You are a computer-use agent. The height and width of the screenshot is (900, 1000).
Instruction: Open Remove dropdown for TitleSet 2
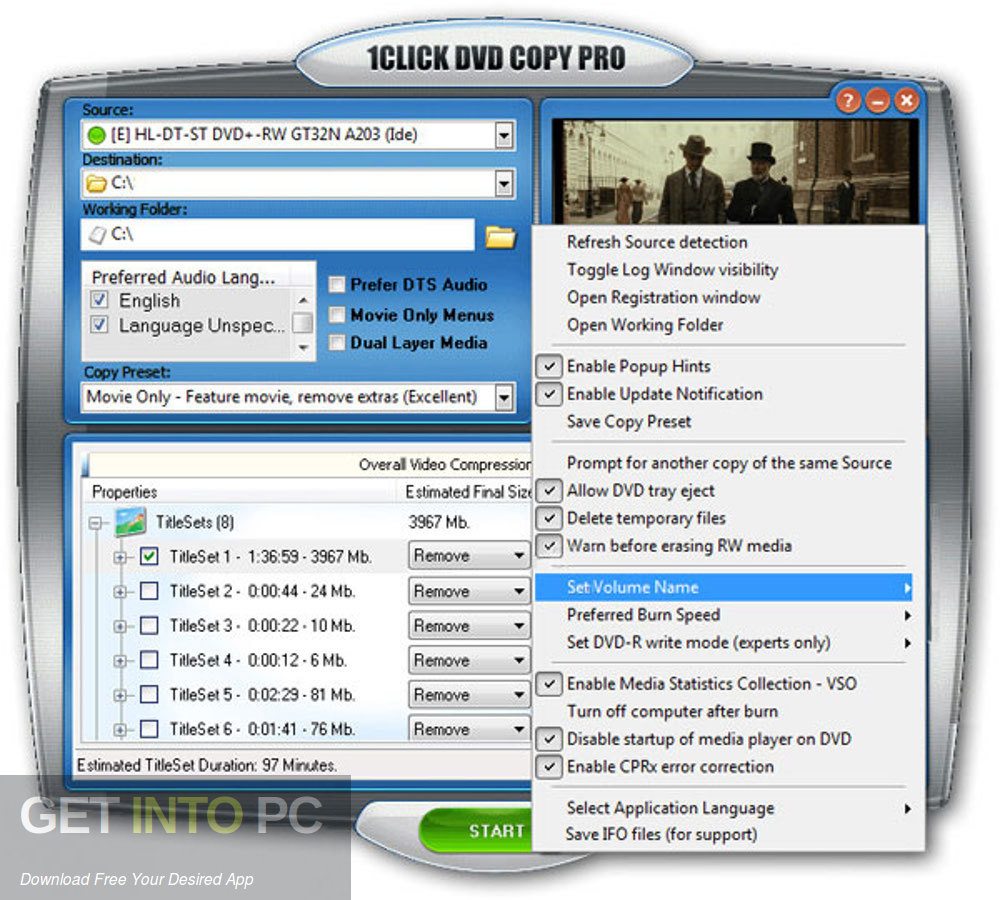469,591
